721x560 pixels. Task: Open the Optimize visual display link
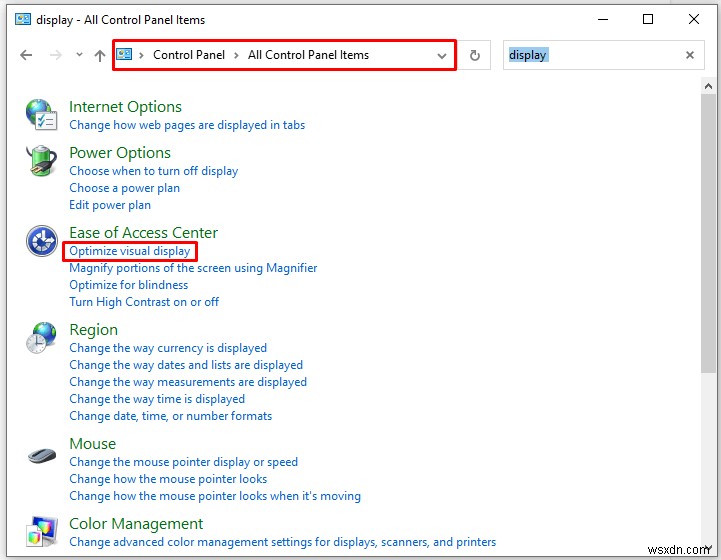click(x=129, y=251)
